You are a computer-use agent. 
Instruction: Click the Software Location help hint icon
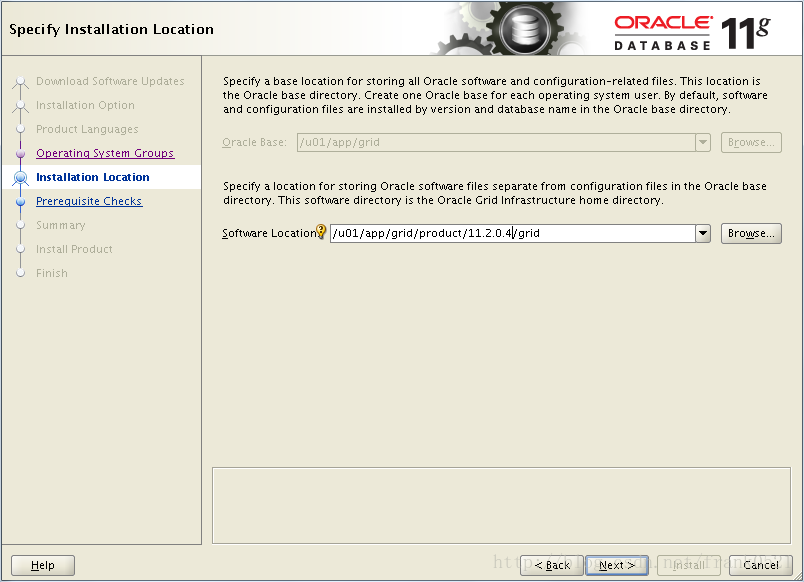point(321,232)
